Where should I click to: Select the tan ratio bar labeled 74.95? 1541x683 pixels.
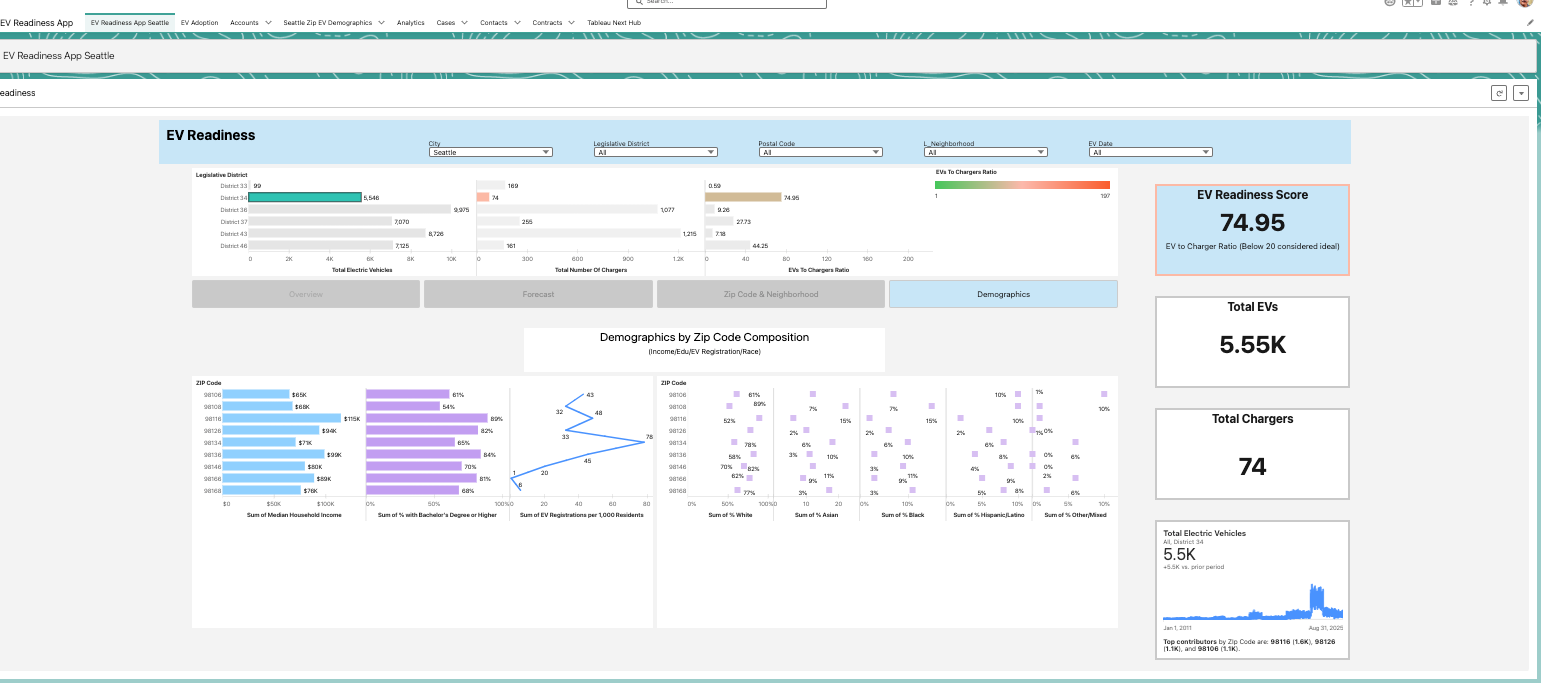click(x=743, y=198)
